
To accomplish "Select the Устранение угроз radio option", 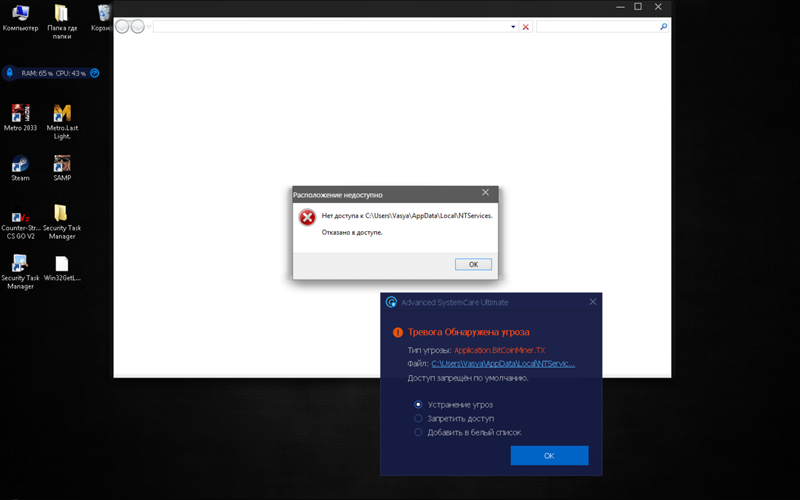I will 418,405.
